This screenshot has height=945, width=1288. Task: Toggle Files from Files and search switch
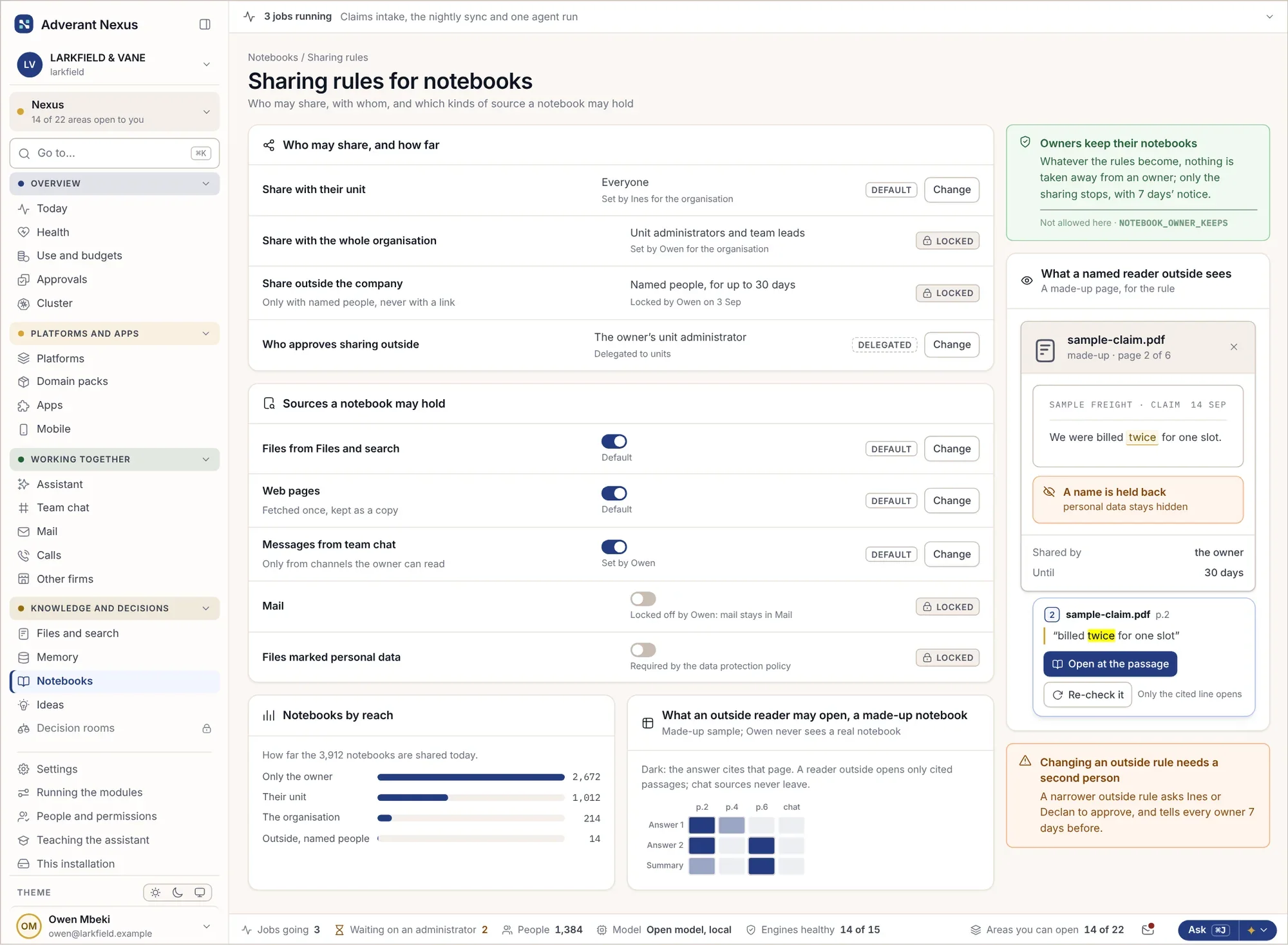pos(614,441)
